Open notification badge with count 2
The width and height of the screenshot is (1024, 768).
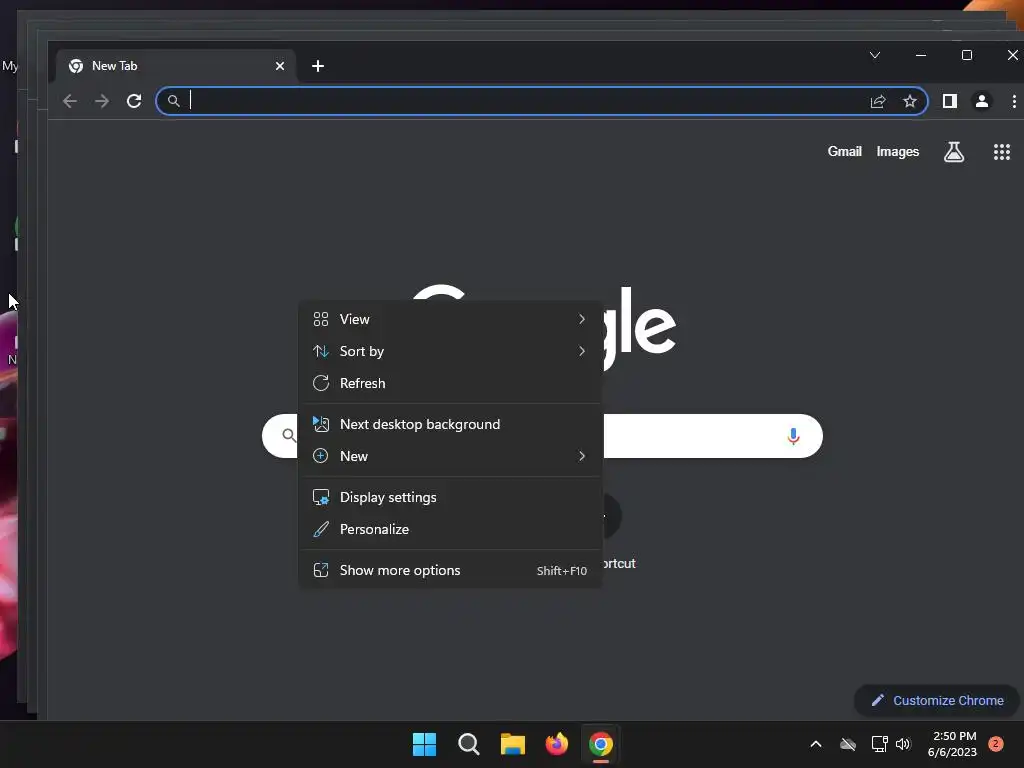coord(996,744)
